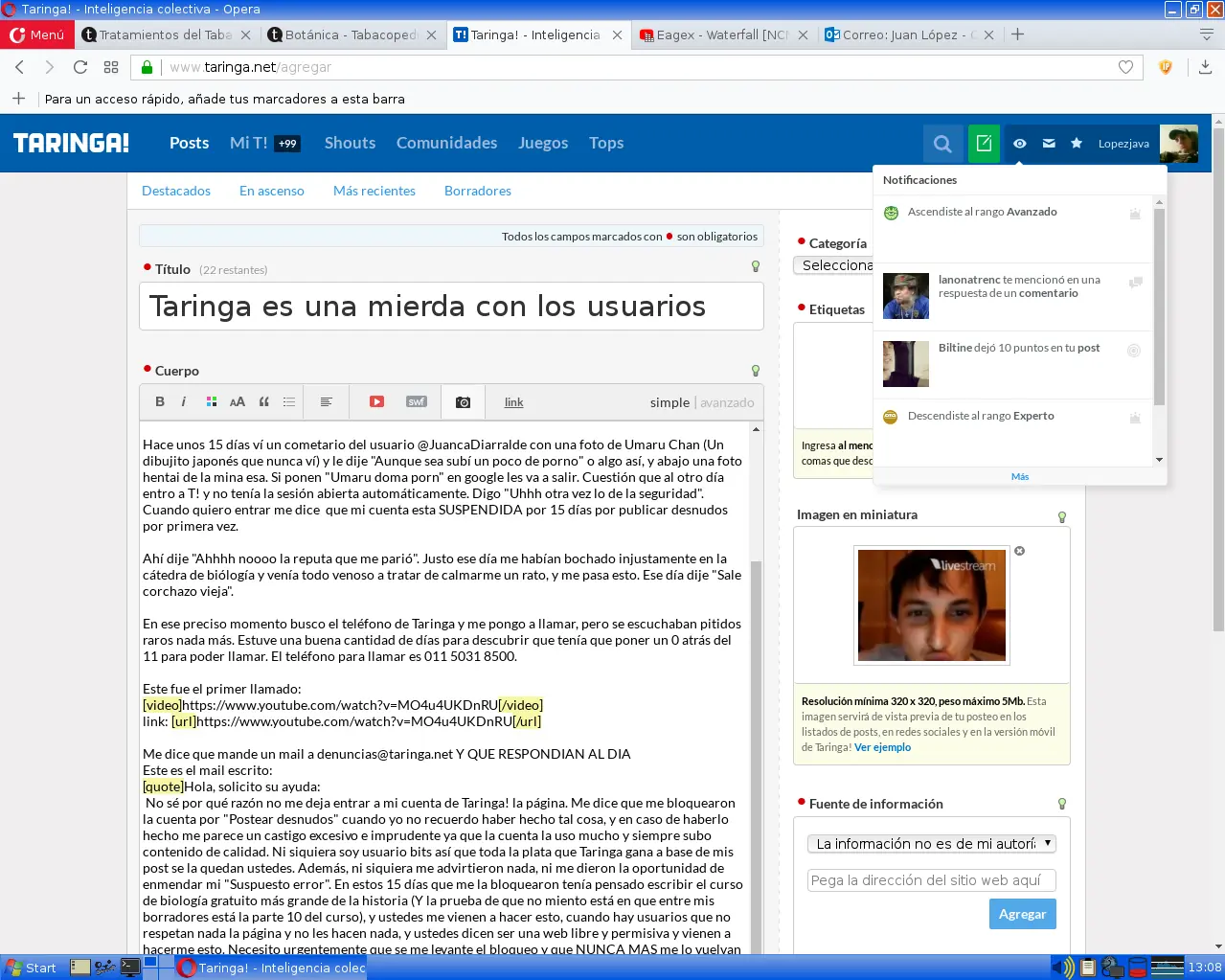Insert a bulleted list in editor
Screen dimensions: 1225x980
[289, 402]
